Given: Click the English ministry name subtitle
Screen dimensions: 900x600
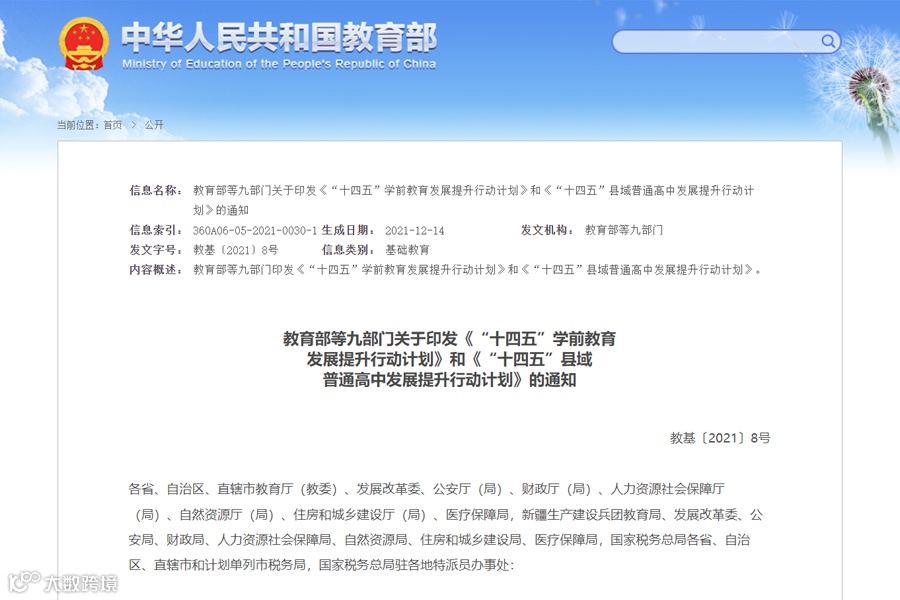Looking at the screenshot, I should pyautogui.click(x=279, y=64).
